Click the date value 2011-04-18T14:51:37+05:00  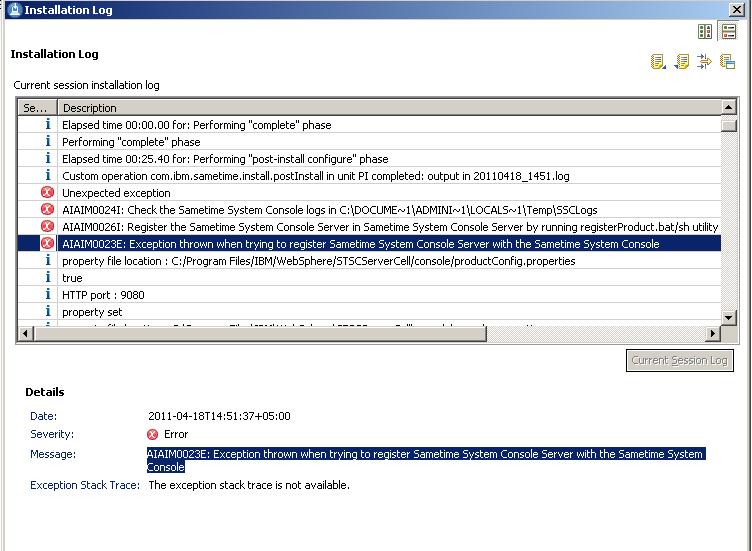pos(219,416)
